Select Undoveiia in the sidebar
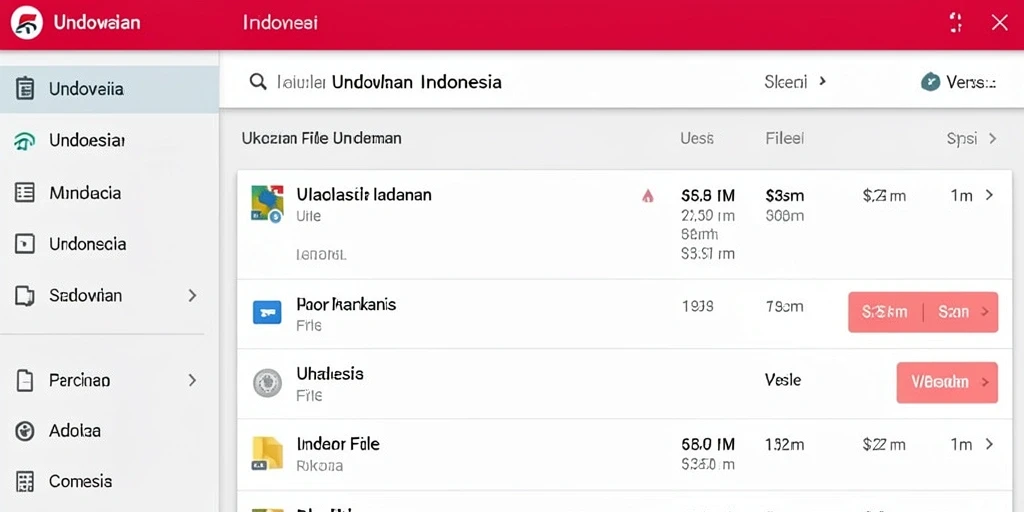Image resolution: width=1024 pixels, height=512 pixels. (x=109, y=89)
